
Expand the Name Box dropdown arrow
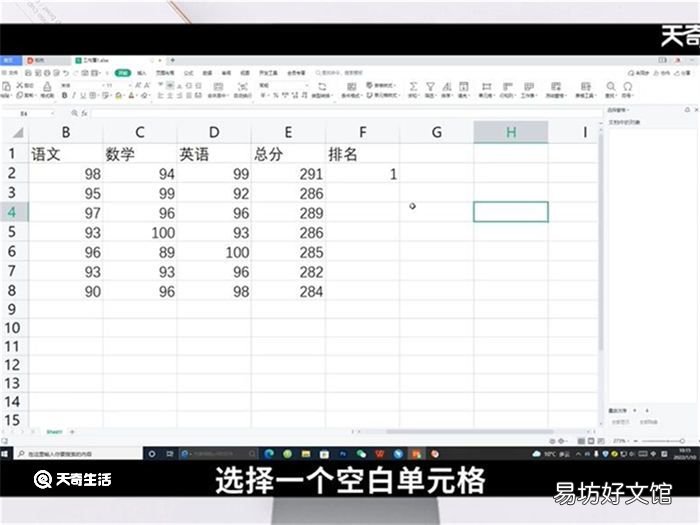click(53, 114)
